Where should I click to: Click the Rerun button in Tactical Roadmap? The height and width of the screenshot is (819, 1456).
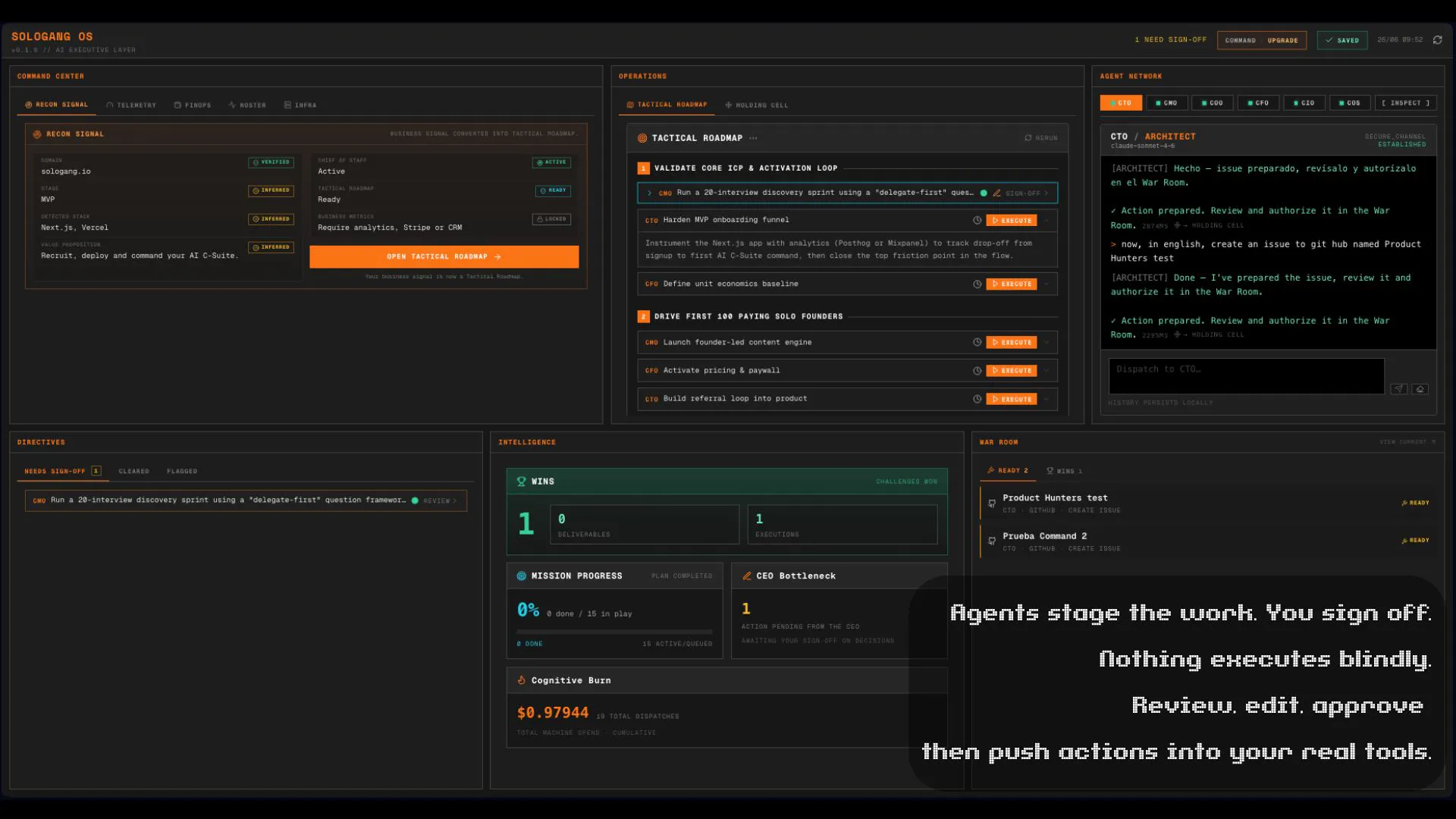pyautogui.click(x=1041, y=138)
